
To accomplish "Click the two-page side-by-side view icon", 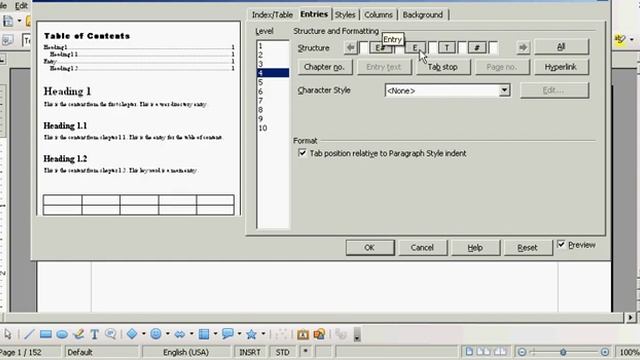I will [x=484, y=351].
